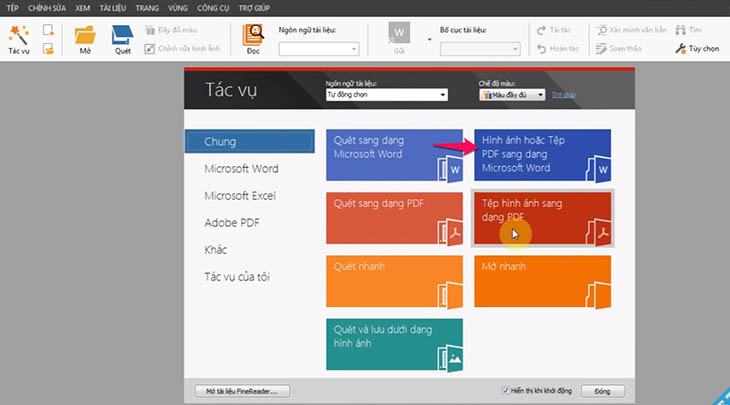730x405 pixels.
Task: Open the XEM menu
Action: click(82, 8)
